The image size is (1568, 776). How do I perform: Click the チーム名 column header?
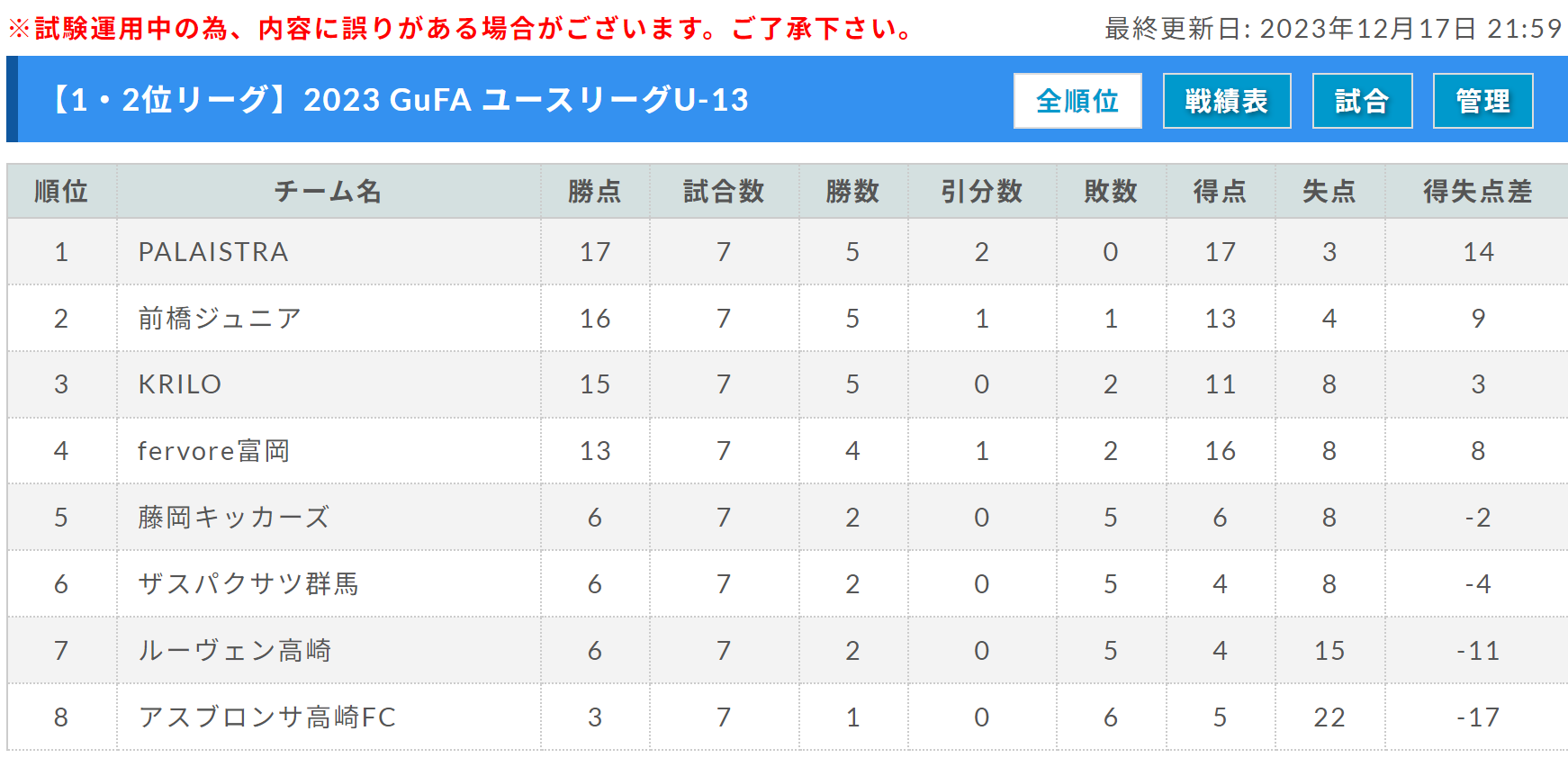click(329, 191)
